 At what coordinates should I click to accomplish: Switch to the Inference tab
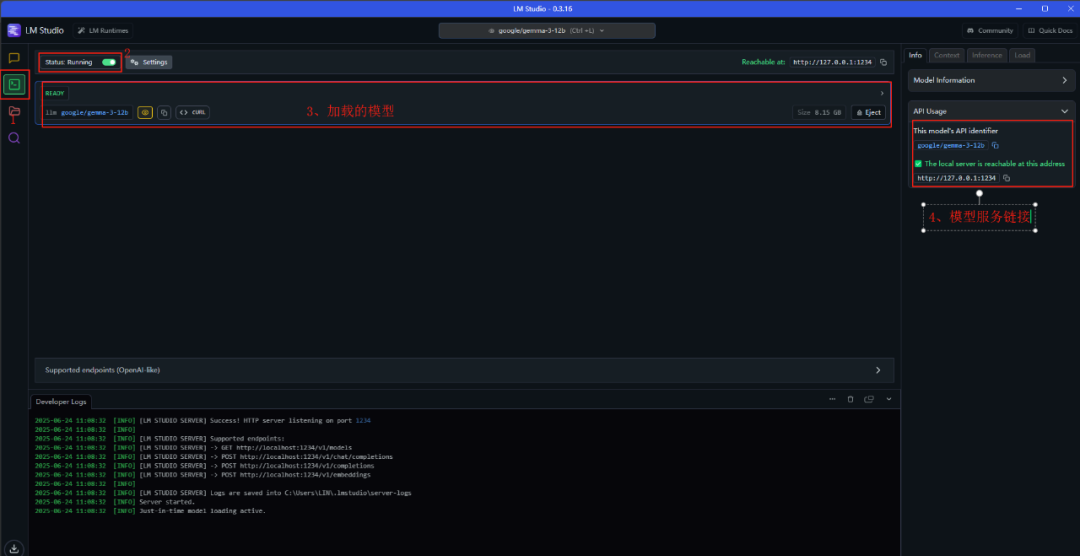(x=987, y=55)
